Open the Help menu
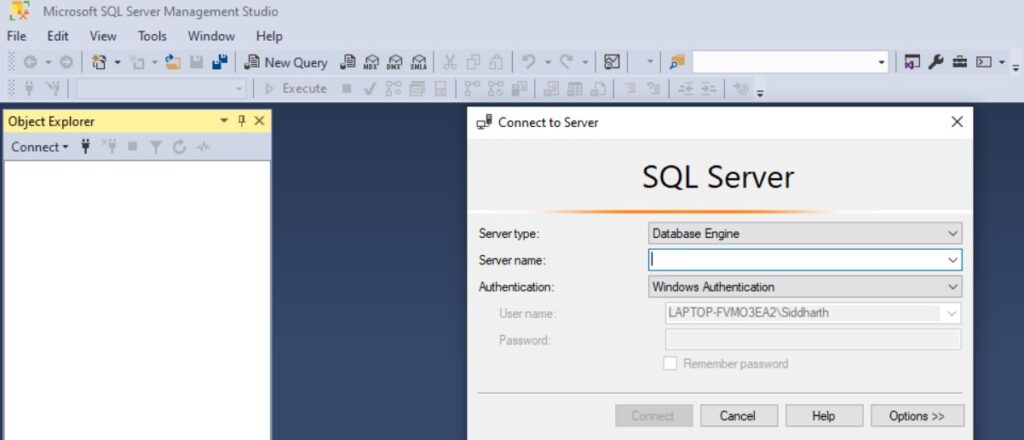This screenshot has height=440, width=1024. tap(269, 36)
